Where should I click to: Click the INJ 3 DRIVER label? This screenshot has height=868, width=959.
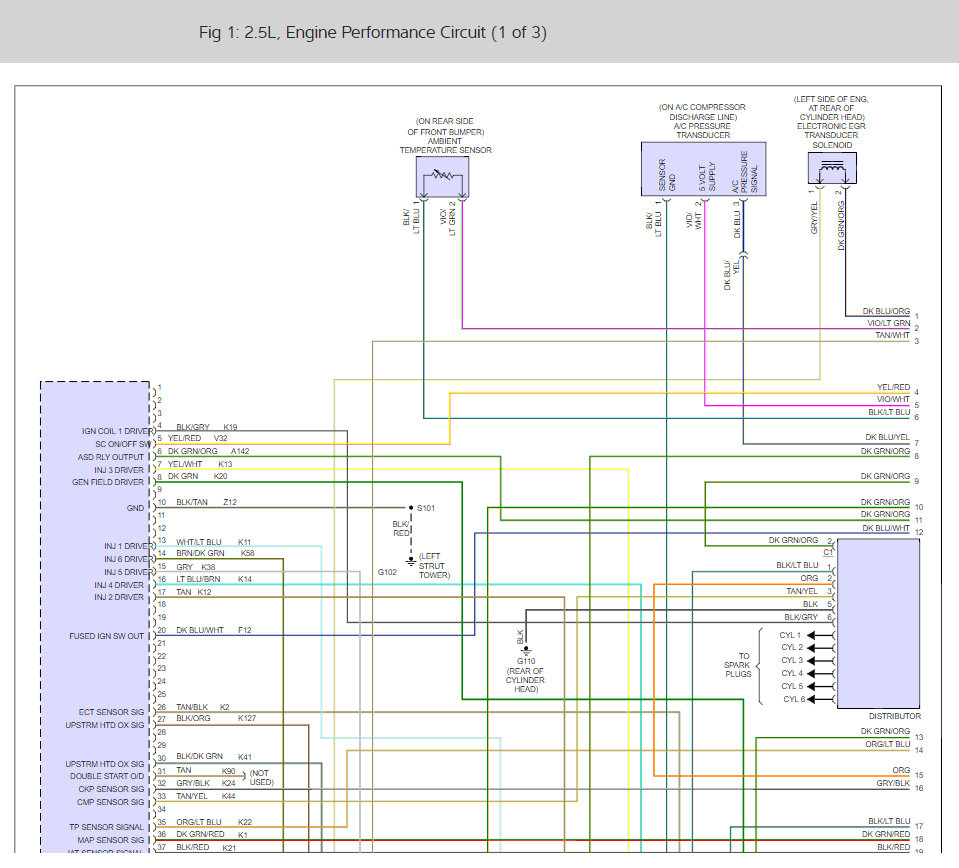point(119,470)
